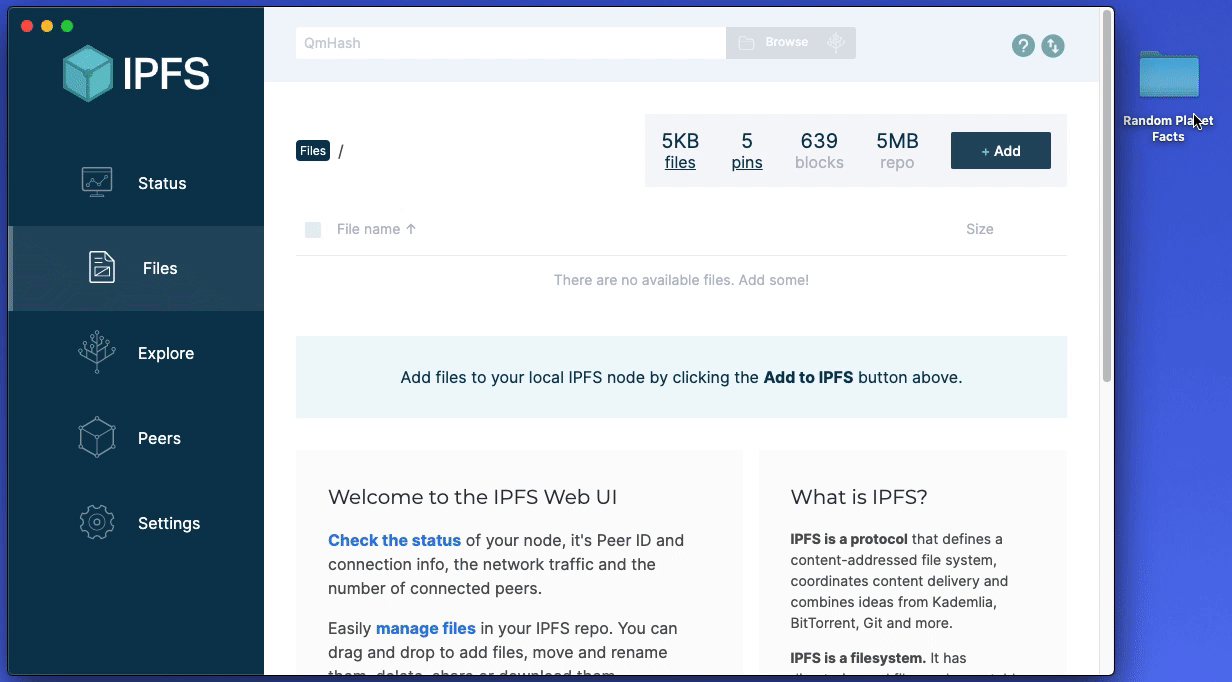The width and height of the screenshot is (1232, 682).
Task: Toggle the select-all files checkbox
Action: coord(313,230)
